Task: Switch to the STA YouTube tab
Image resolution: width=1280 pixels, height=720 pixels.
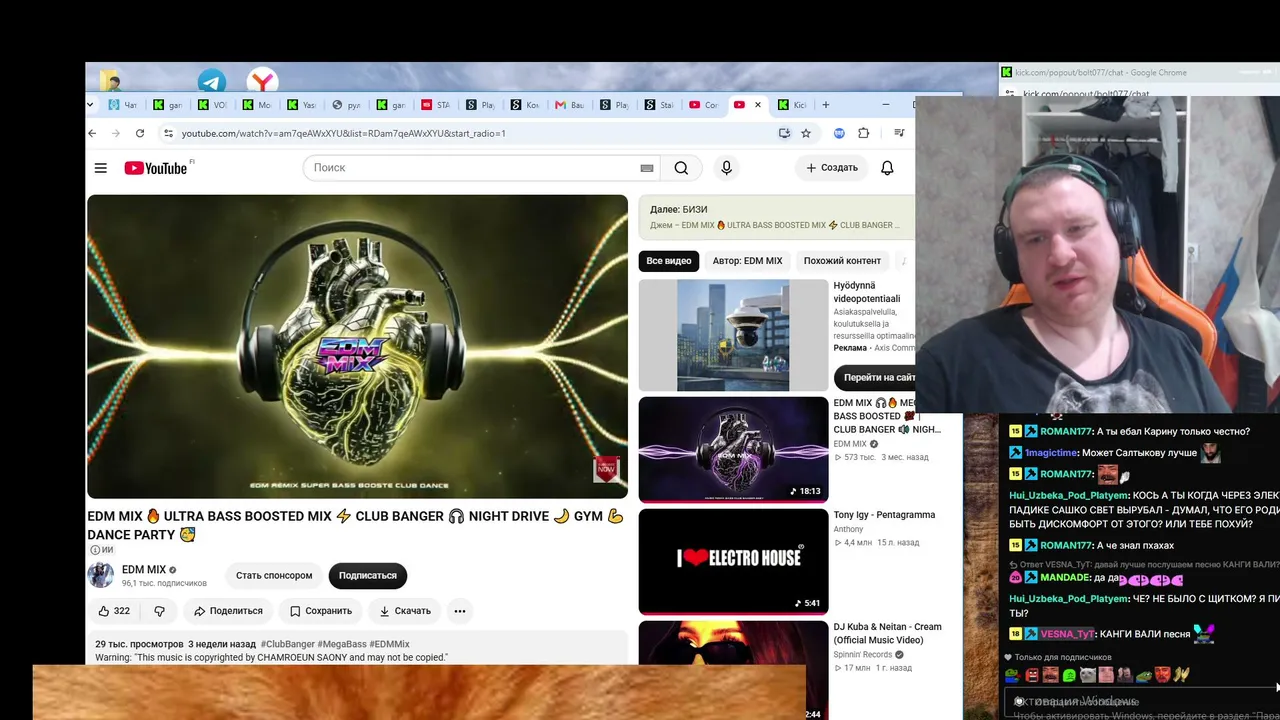Action: point(434,105)
